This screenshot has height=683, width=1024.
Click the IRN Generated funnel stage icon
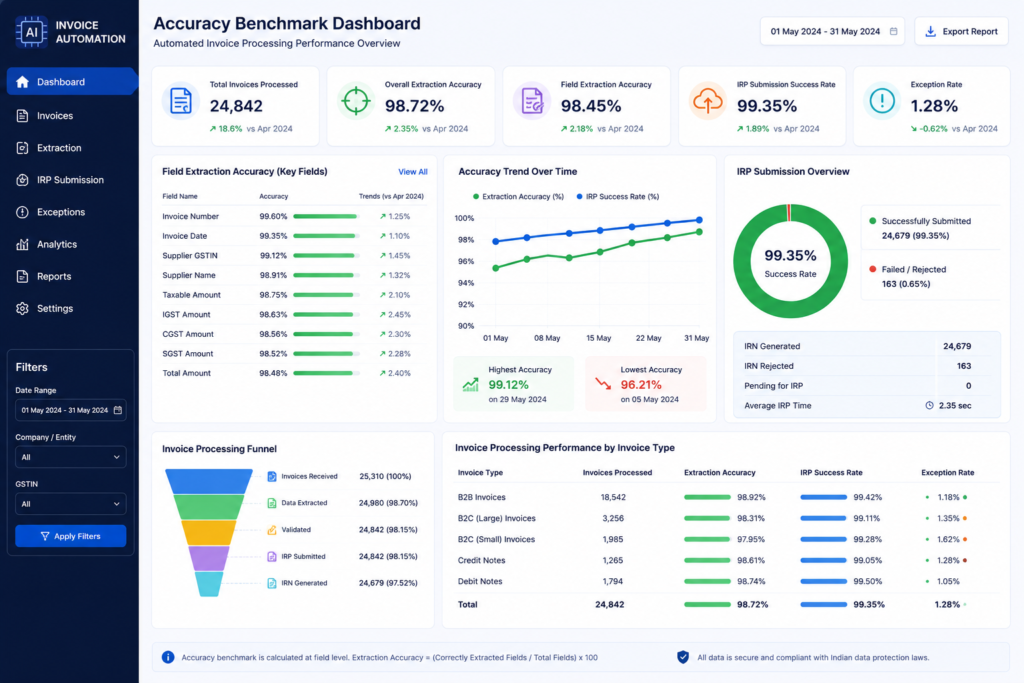click(x=272, y=583)
